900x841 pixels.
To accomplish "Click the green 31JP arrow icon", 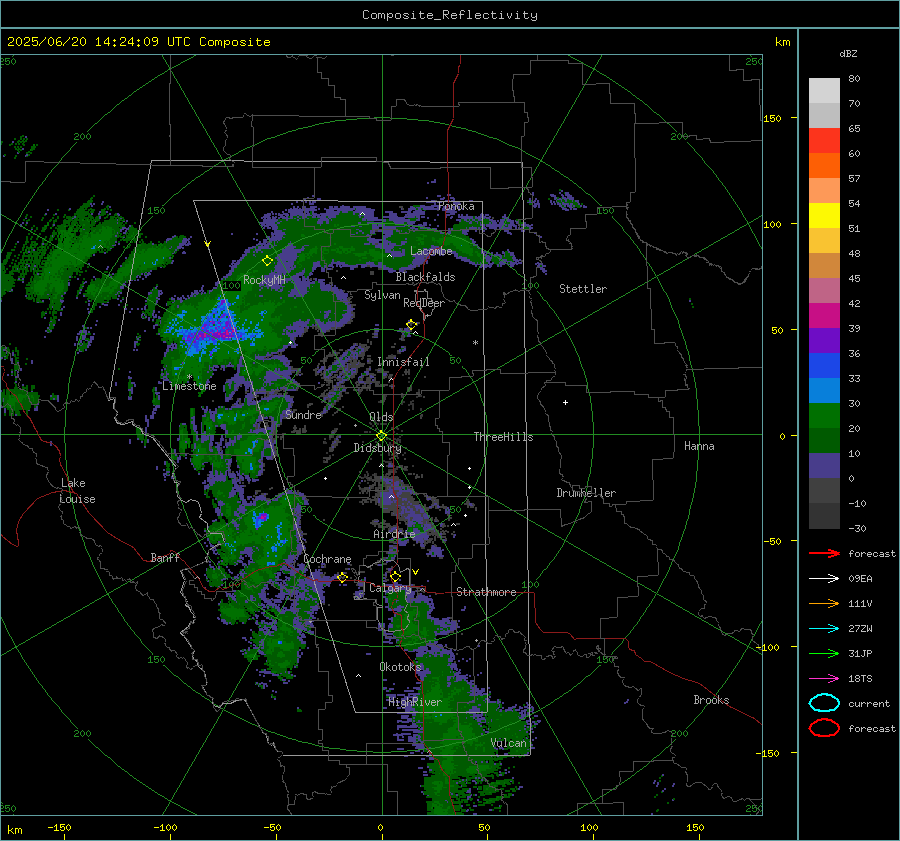I will point(824,653).
